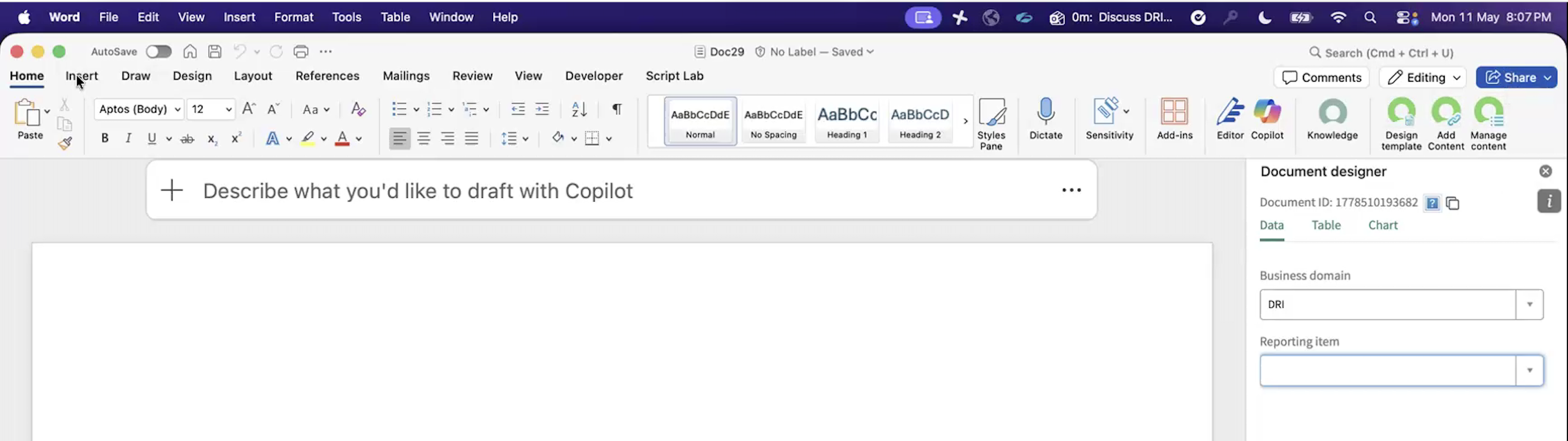The width and height of the screenshot is (1568, 441).
Task: Expand the styles gallery arrow
Action: [965, 121]
